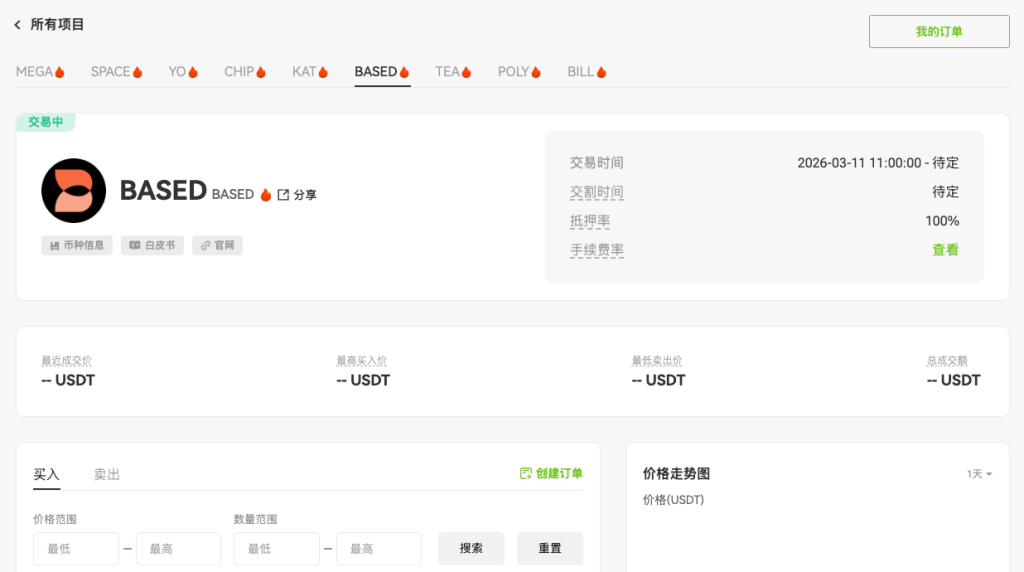The height and width of the screenshot is (572, 1024).
Task: Click the 抵押率 label
Action: (x=590, y=221)
